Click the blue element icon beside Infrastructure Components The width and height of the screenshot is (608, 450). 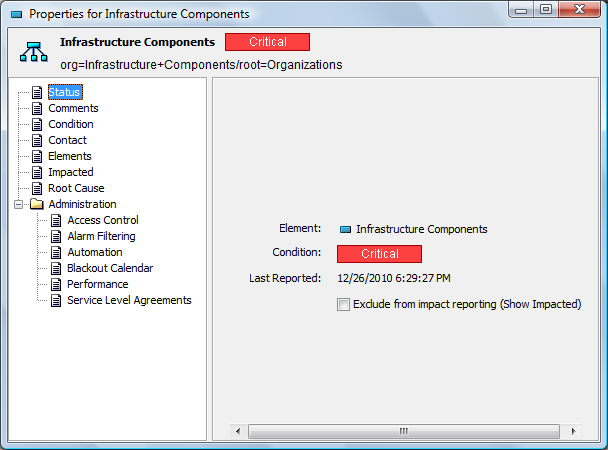coord(345,229)
